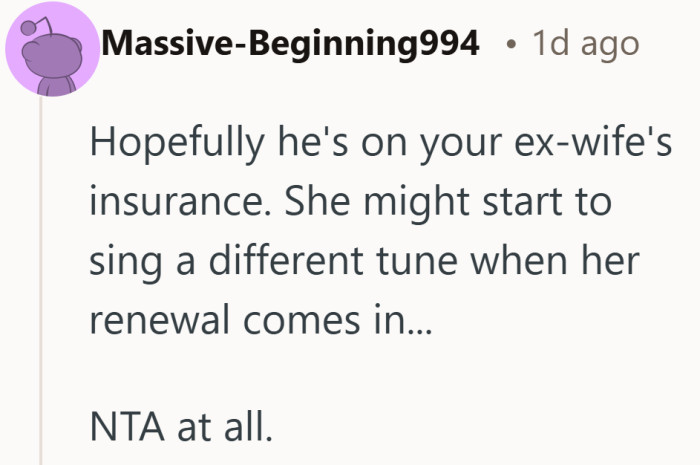The image size is (700, 465).
Task: Click the 'NTA at all.' text
Action: click(x=180, y=428)
